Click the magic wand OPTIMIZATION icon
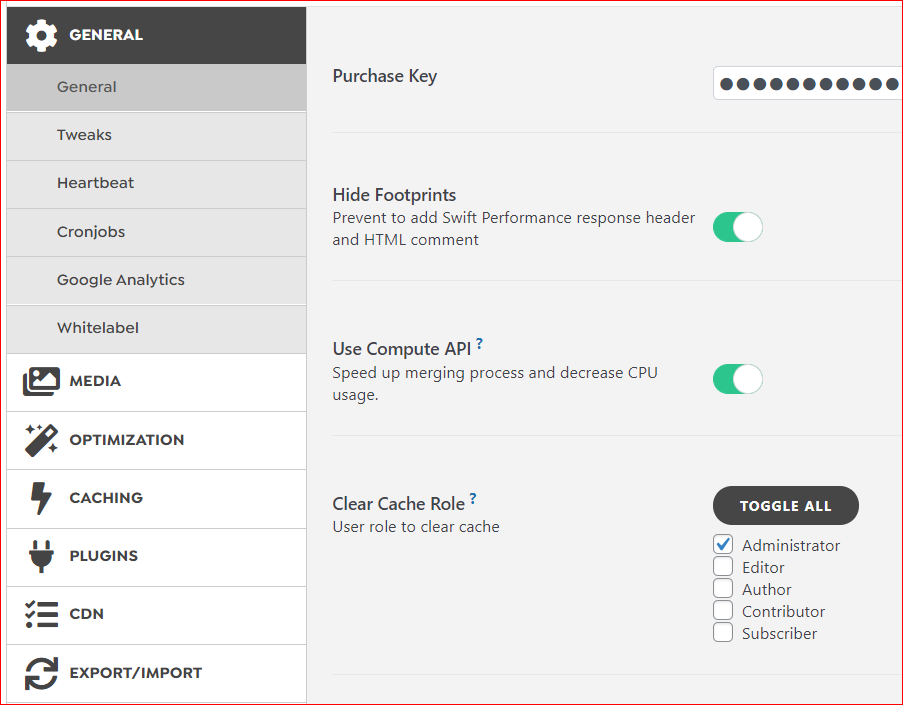 pyautogui.click(x=41, y=440)
